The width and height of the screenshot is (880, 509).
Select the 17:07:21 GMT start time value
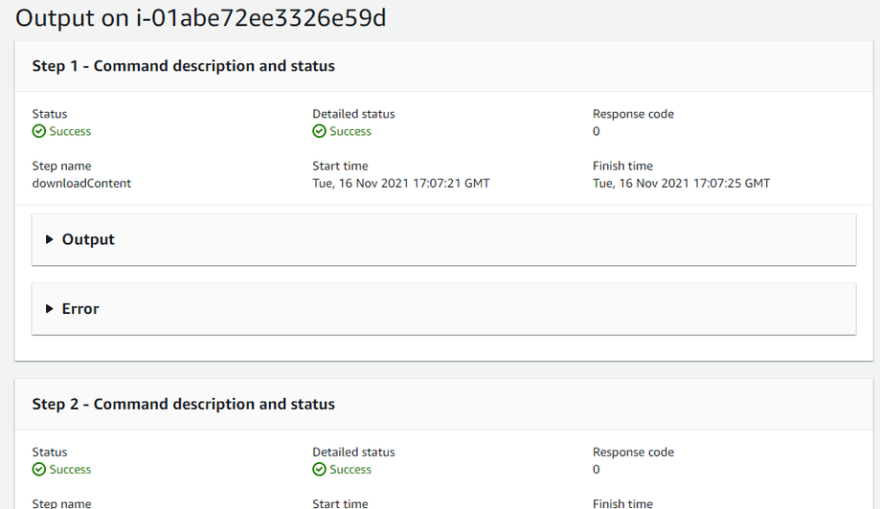(x=401, y=184)
